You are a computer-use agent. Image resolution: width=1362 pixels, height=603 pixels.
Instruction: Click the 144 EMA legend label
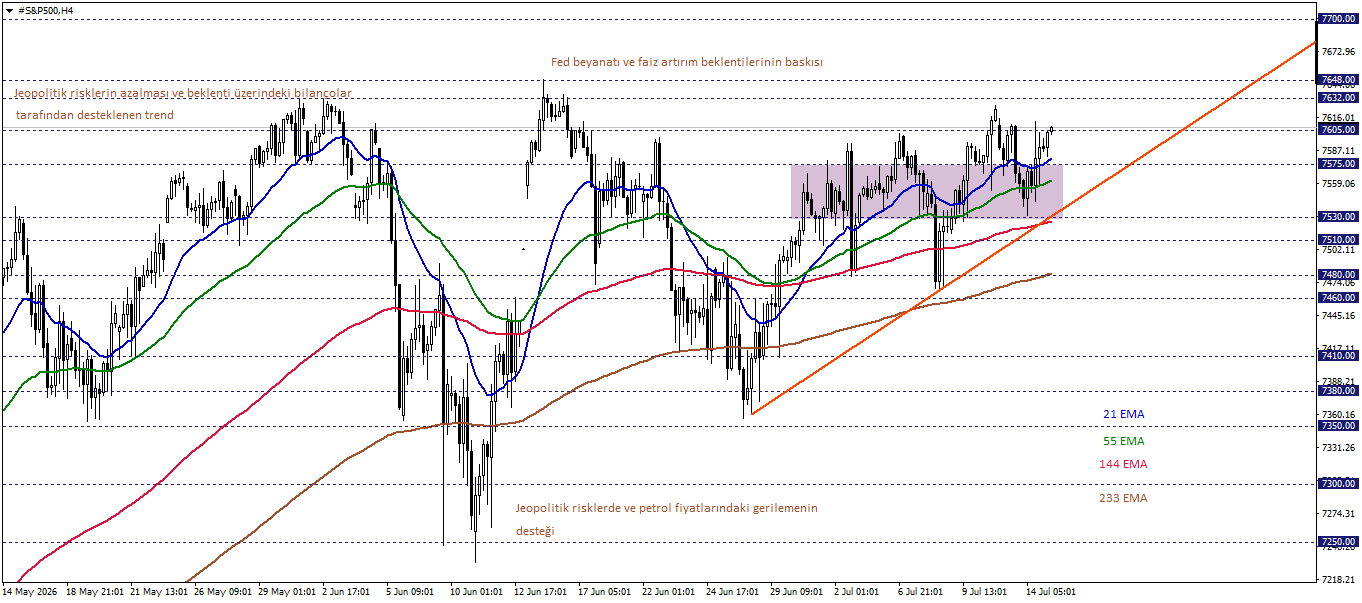click(1123, 464)
